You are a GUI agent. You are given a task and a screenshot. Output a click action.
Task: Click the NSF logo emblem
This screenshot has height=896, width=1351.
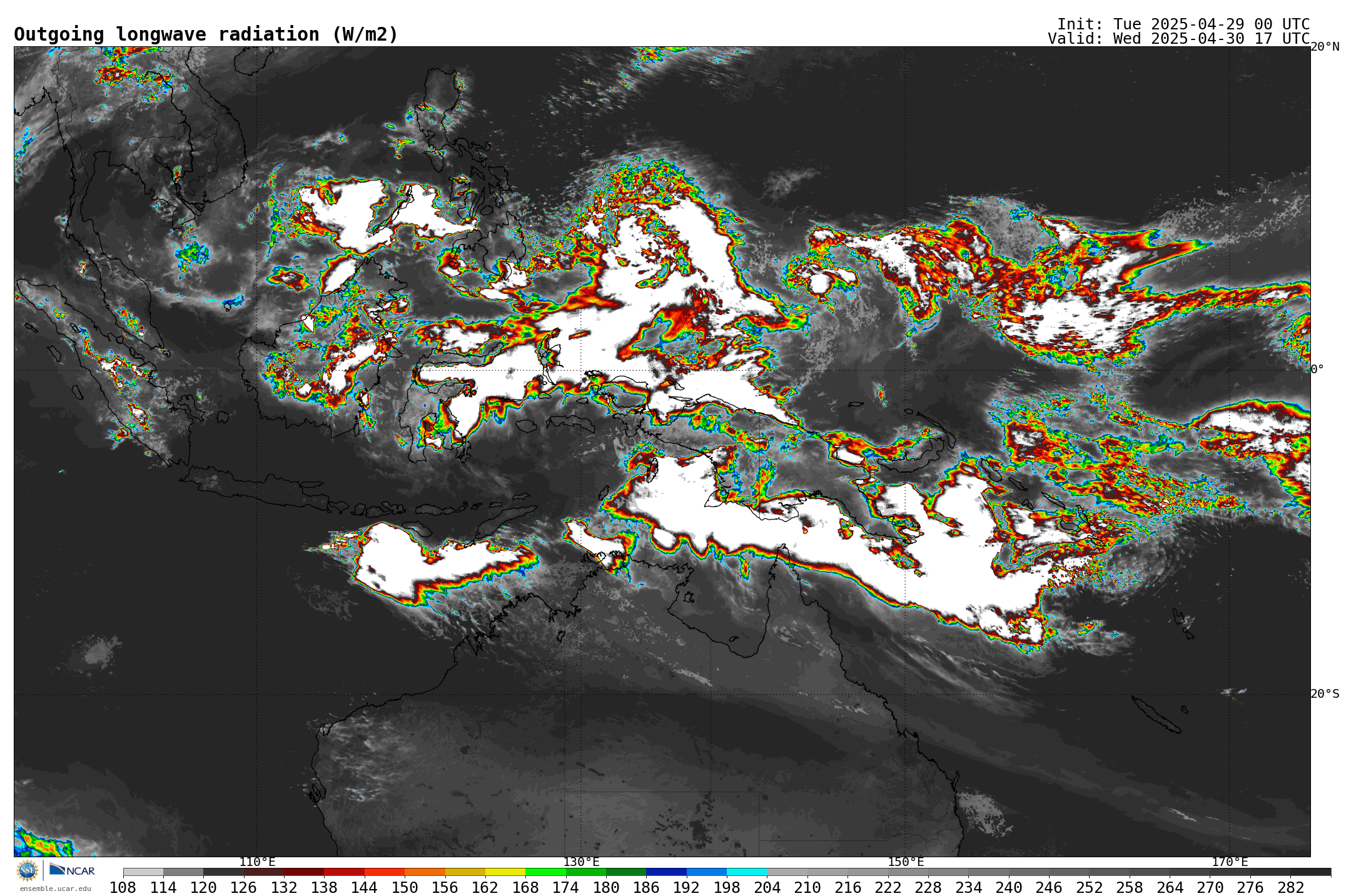click(x=27, y=870)
